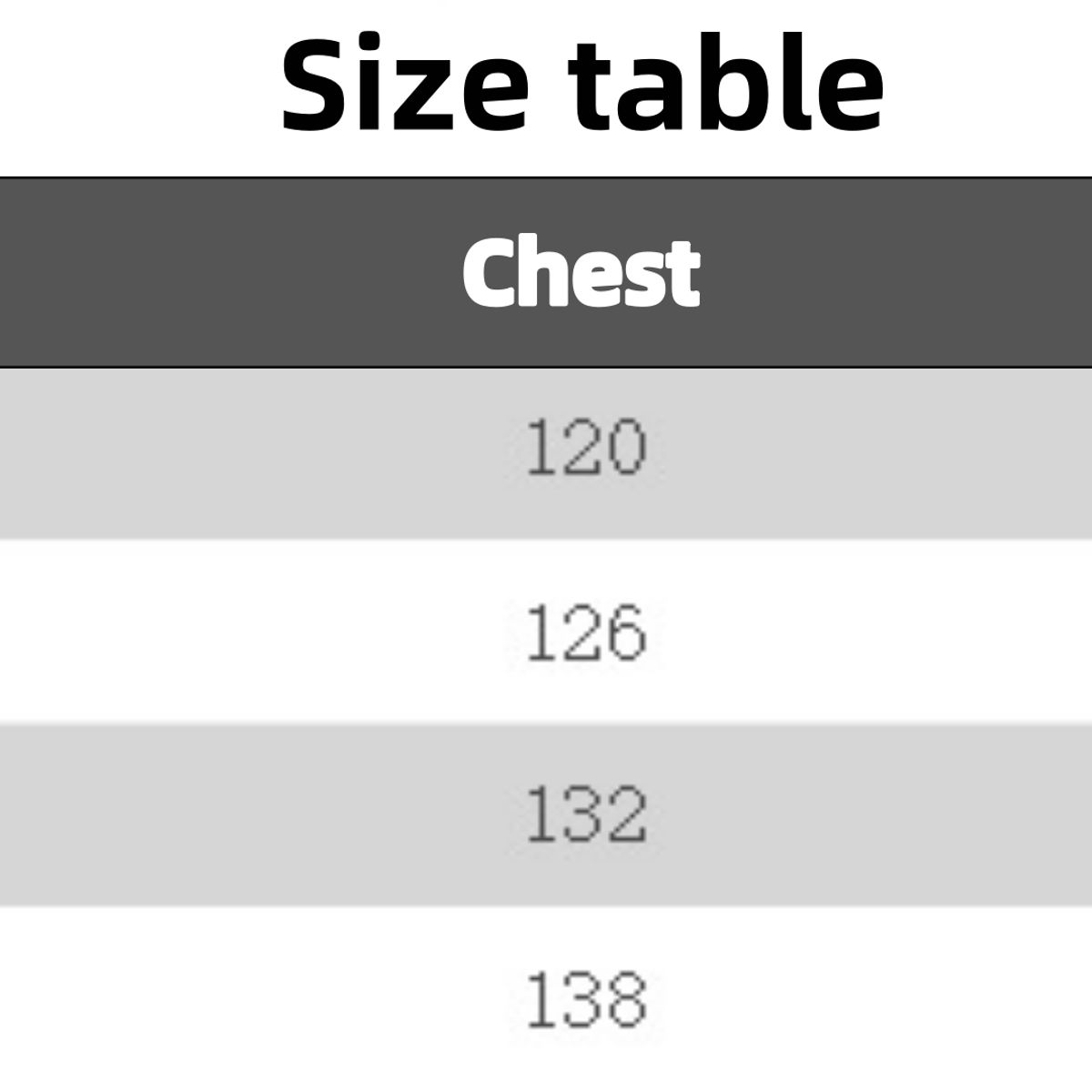Select the Chest column header
The width and height of the screenshot is (1092, 1092).
click(x=581, y=272)
